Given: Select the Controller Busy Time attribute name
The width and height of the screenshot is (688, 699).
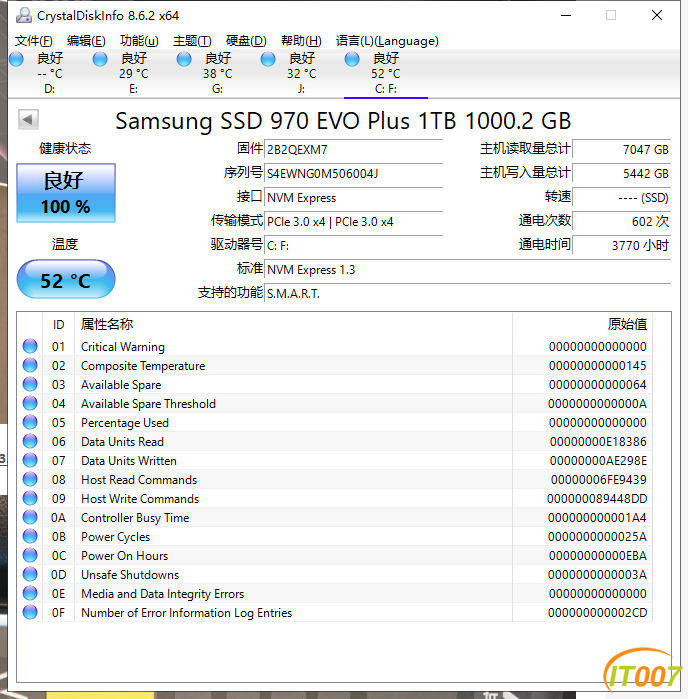Looking at the screenshot, I should pos(135,518).
